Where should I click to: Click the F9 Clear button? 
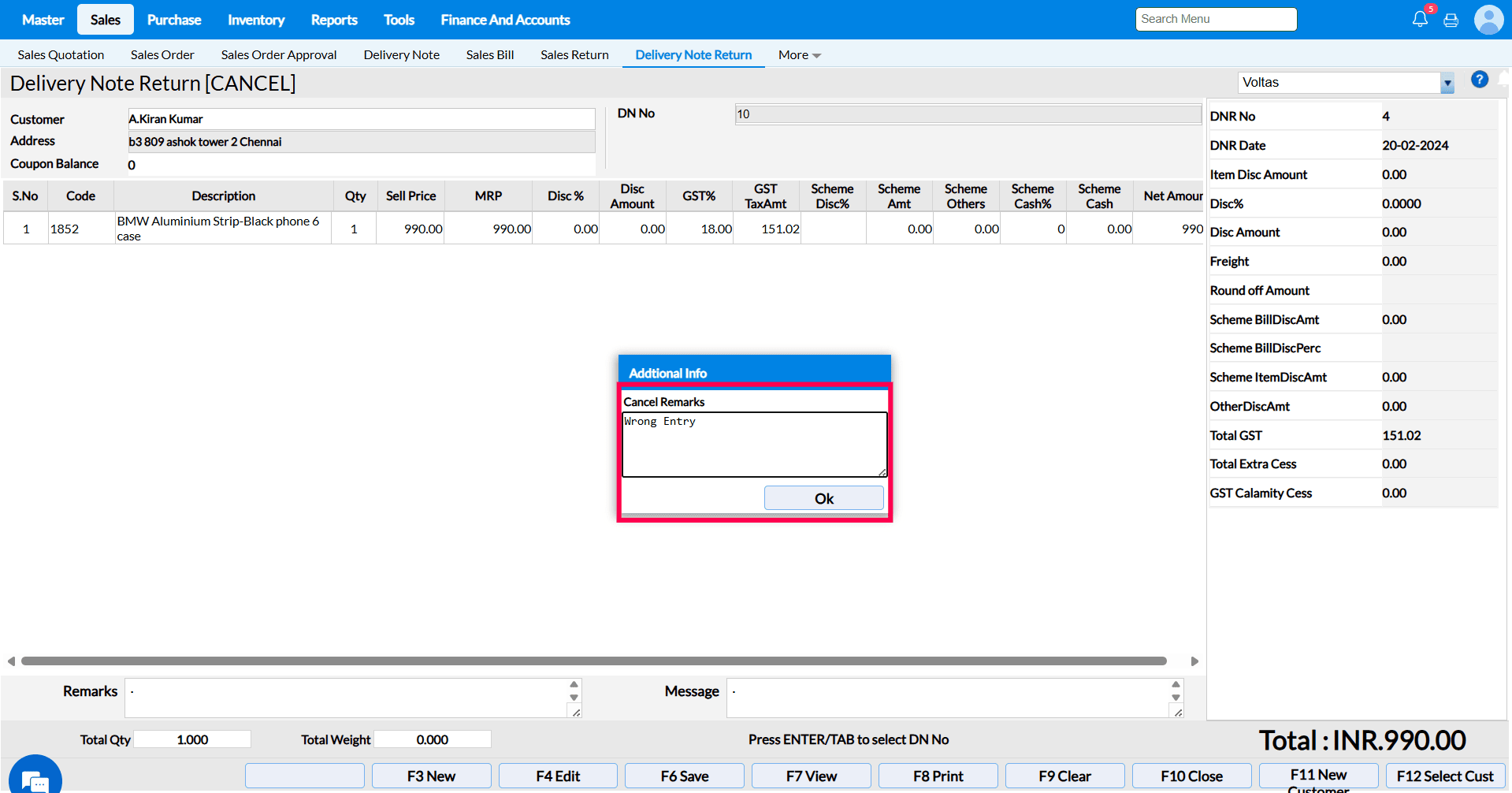[x=1065, y=776]
